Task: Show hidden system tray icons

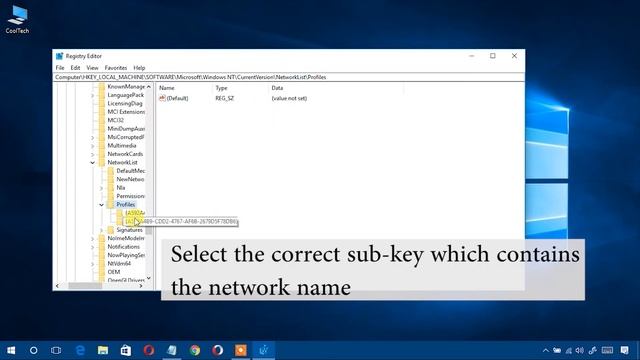Action: click(x=546, y=350)
